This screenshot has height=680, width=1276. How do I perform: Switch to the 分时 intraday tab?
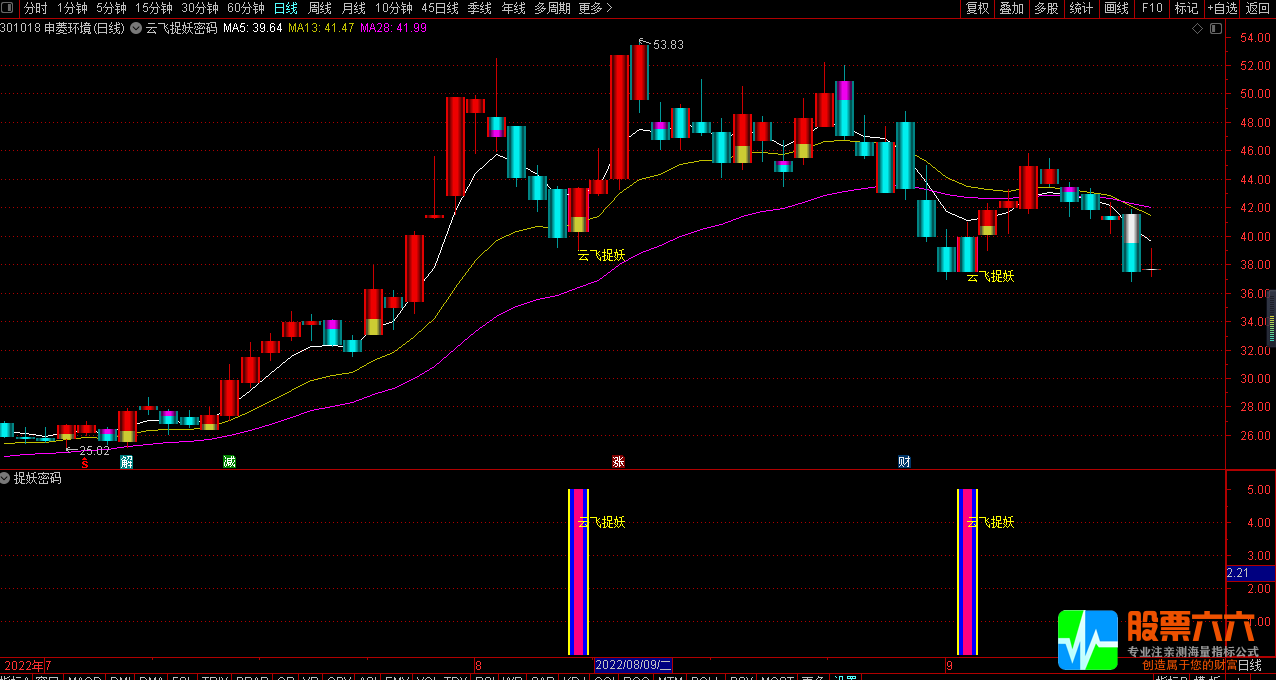pos(35,8)
